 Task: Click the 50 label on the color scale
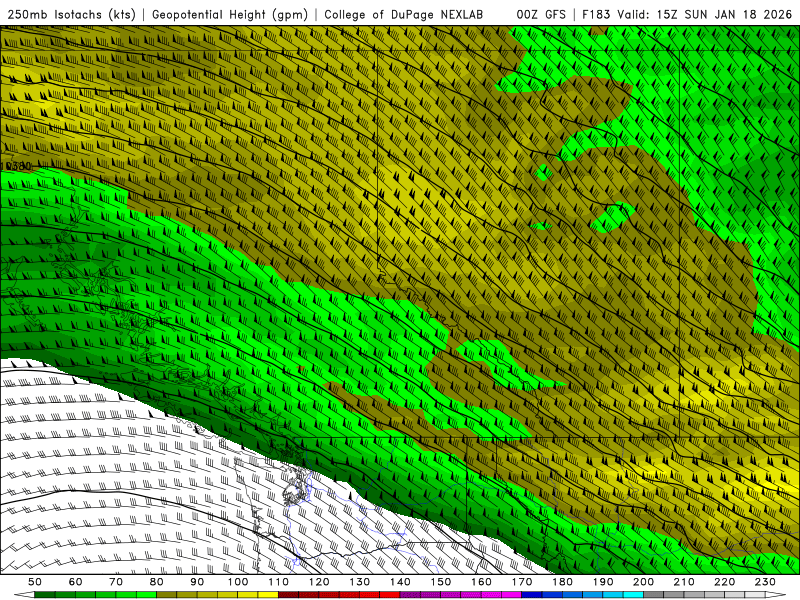(35, 582)
